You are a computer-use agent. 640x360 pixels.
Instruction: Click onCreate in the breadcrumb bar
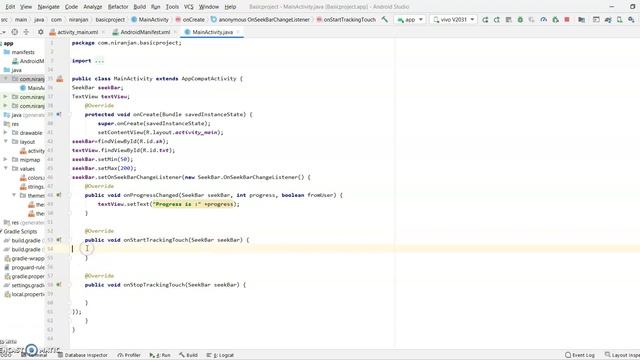(190, 20)
